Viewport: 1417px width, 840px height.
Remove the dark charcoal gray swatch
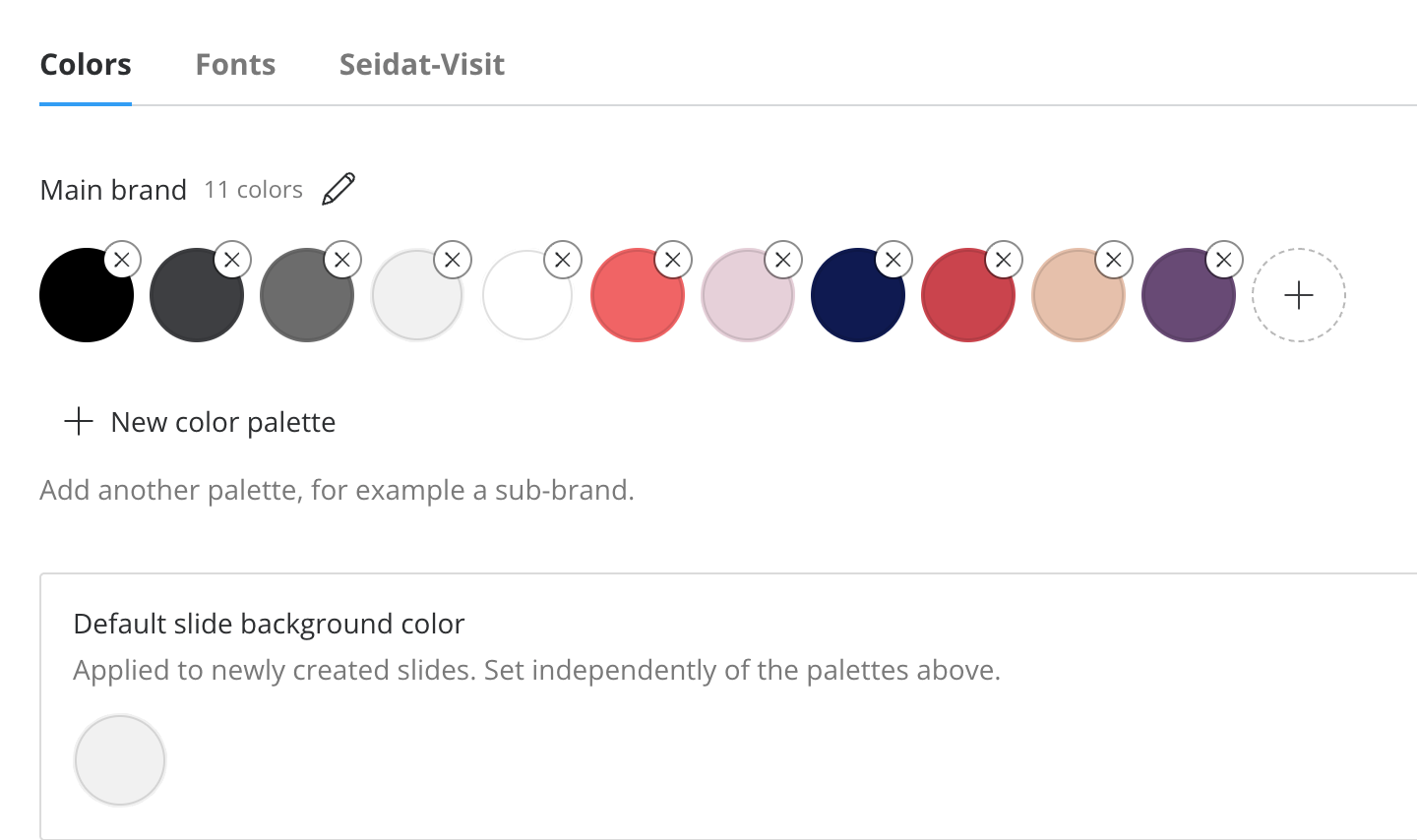point(232,260)
